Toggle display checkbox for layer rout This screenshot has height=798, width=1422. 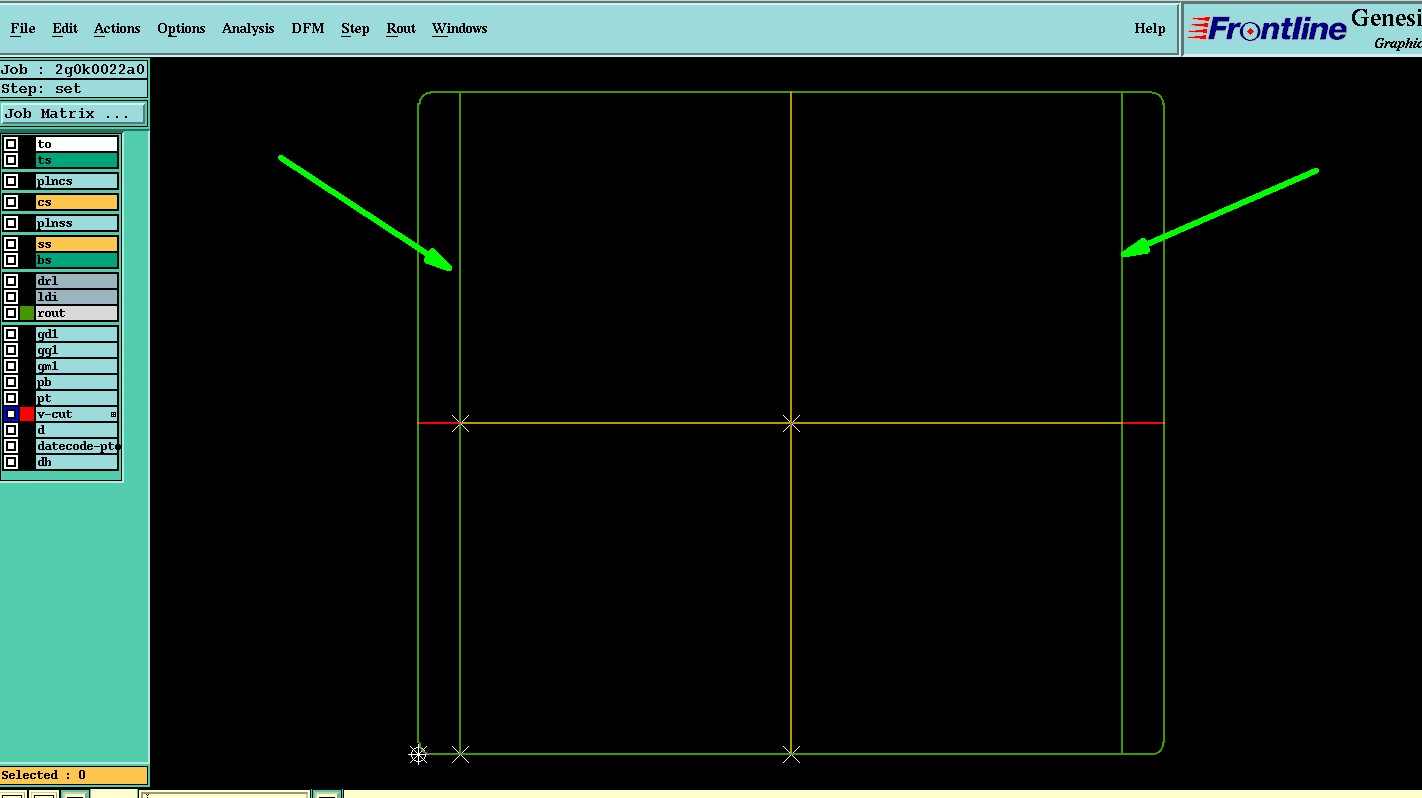[11, 313]
